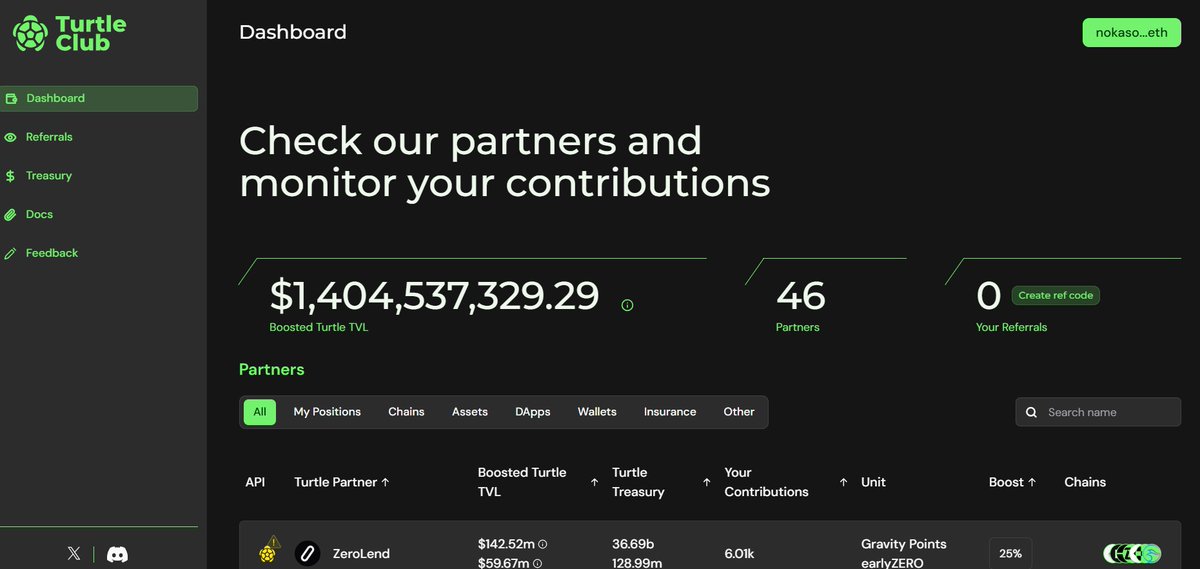Click the Partners section heading
The height and width of the screenshot is (569, 1200).
(271, 369)
